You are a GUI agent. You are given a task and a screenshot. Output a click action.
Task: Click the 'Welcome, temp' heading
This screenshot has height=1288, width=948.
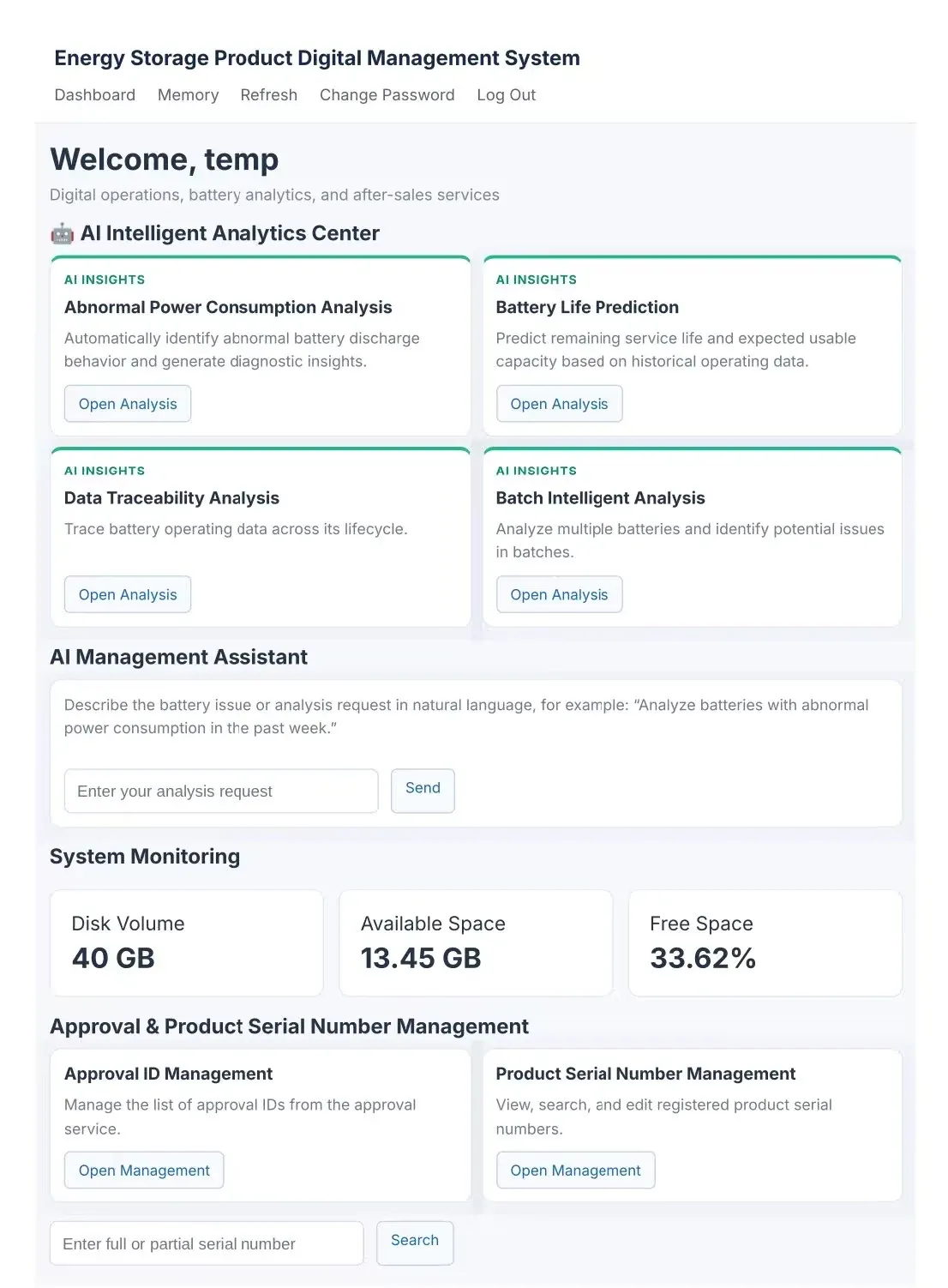coord(164,160)
